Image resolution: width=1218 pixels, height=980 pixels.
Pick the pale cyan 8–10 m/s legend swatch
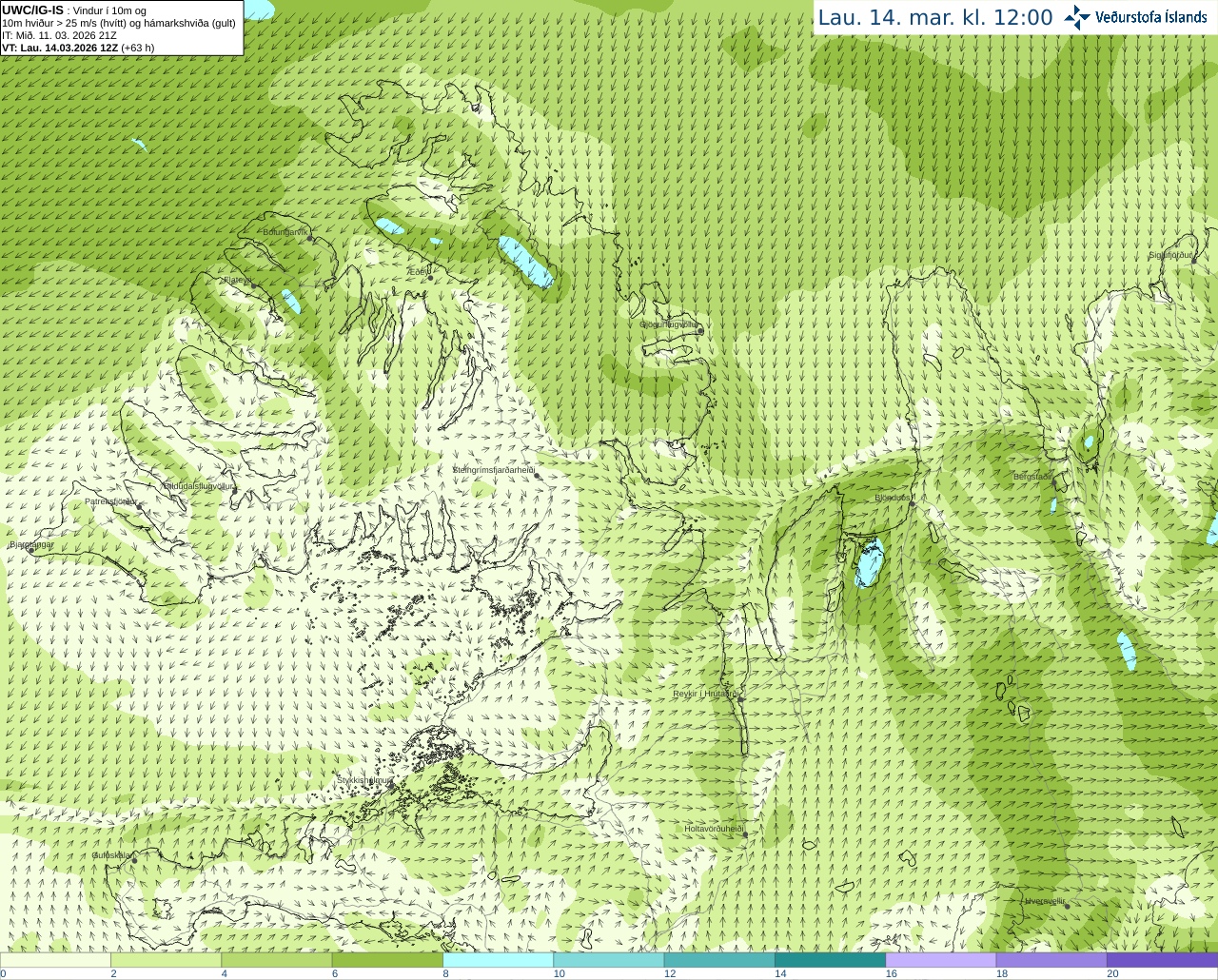pos(498,960)
